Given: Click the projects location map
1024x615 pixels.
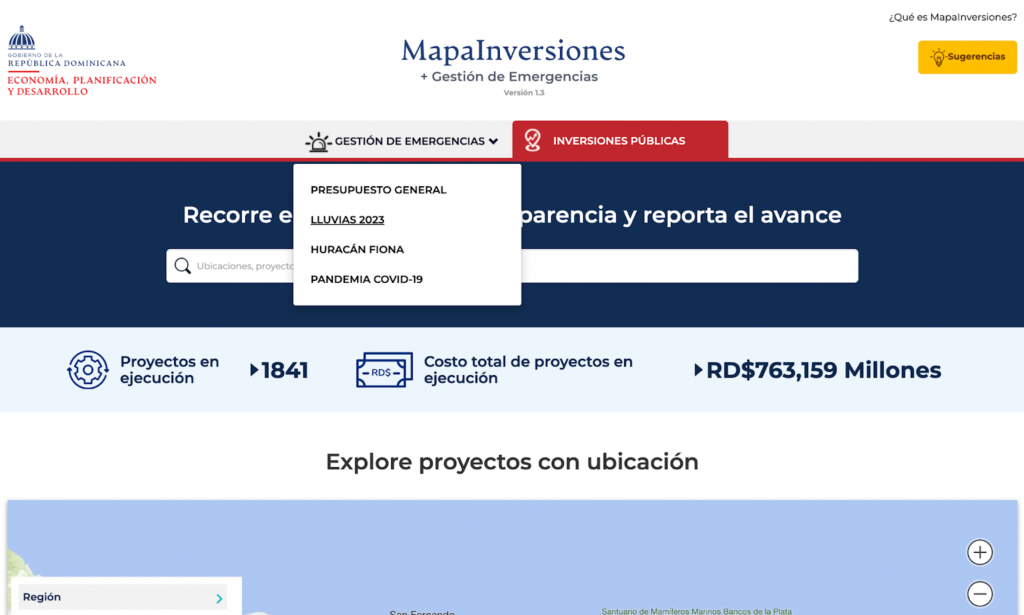Looking at the screenshot, I should (512, 558).
